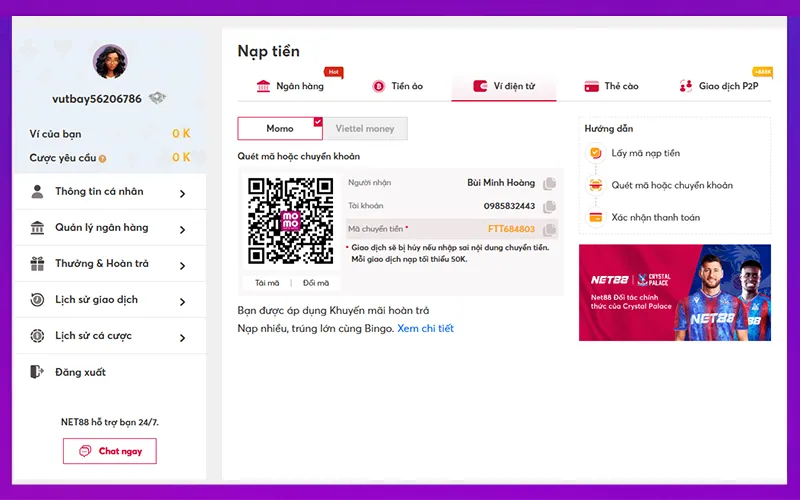This screenshot has width=800, height=500.
Task: Click the logout door icon
Action: [x=37, y=372]
